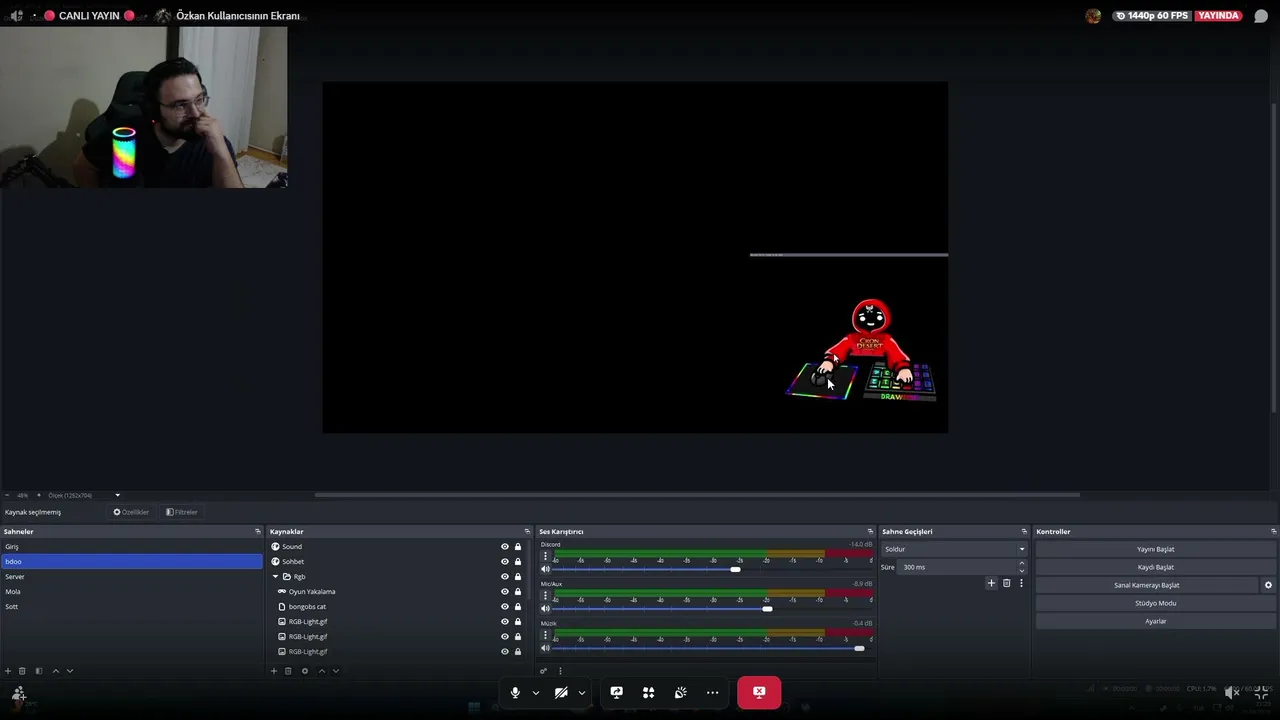Enable Stüdyo Modu
Screen dimensions: 1280x720
point(1155,603)
